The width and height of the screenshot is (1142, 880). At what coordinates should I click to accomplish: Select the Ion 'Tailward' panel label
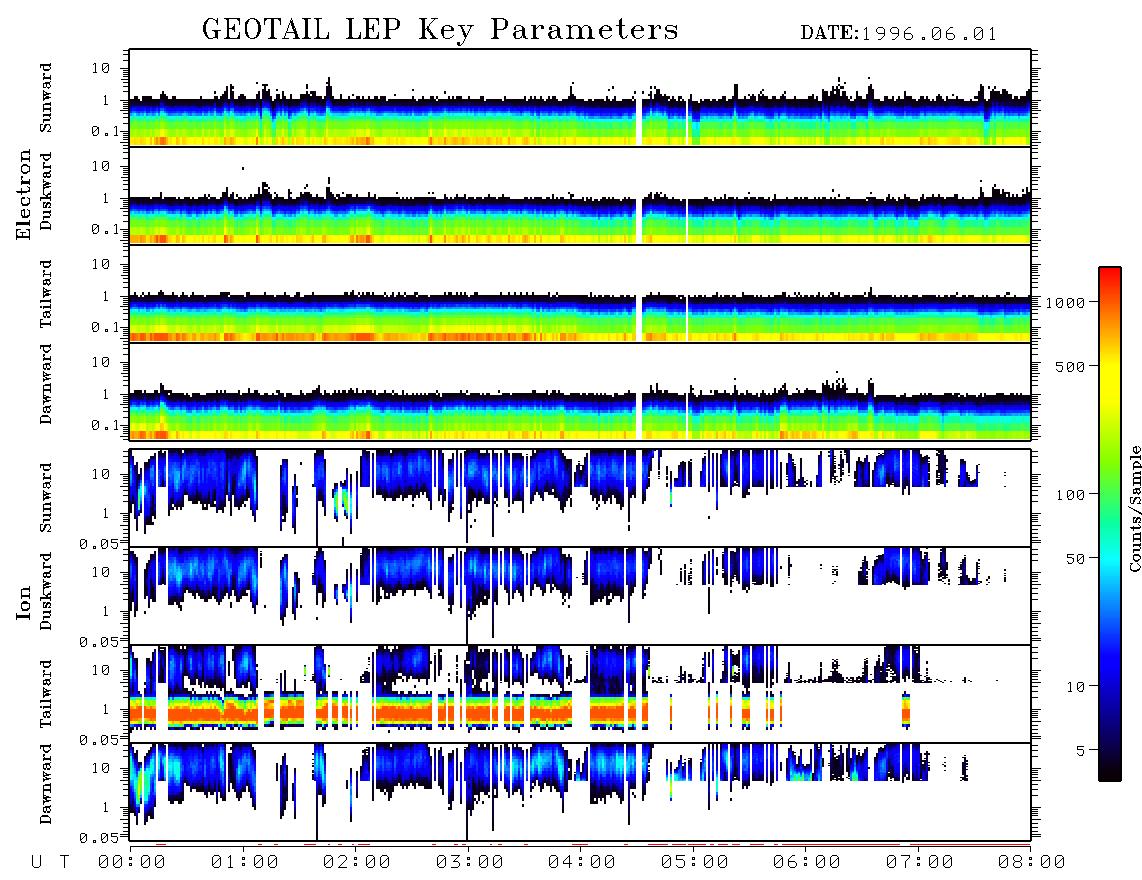(46, 694)
